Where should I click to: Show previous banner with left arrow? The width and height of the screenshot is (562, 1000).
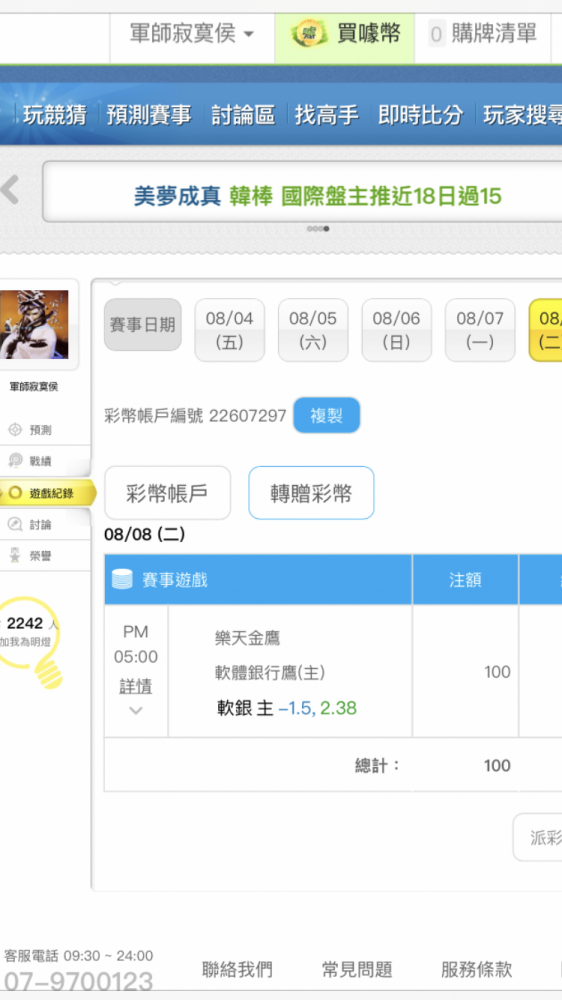(x=10, y=190)
